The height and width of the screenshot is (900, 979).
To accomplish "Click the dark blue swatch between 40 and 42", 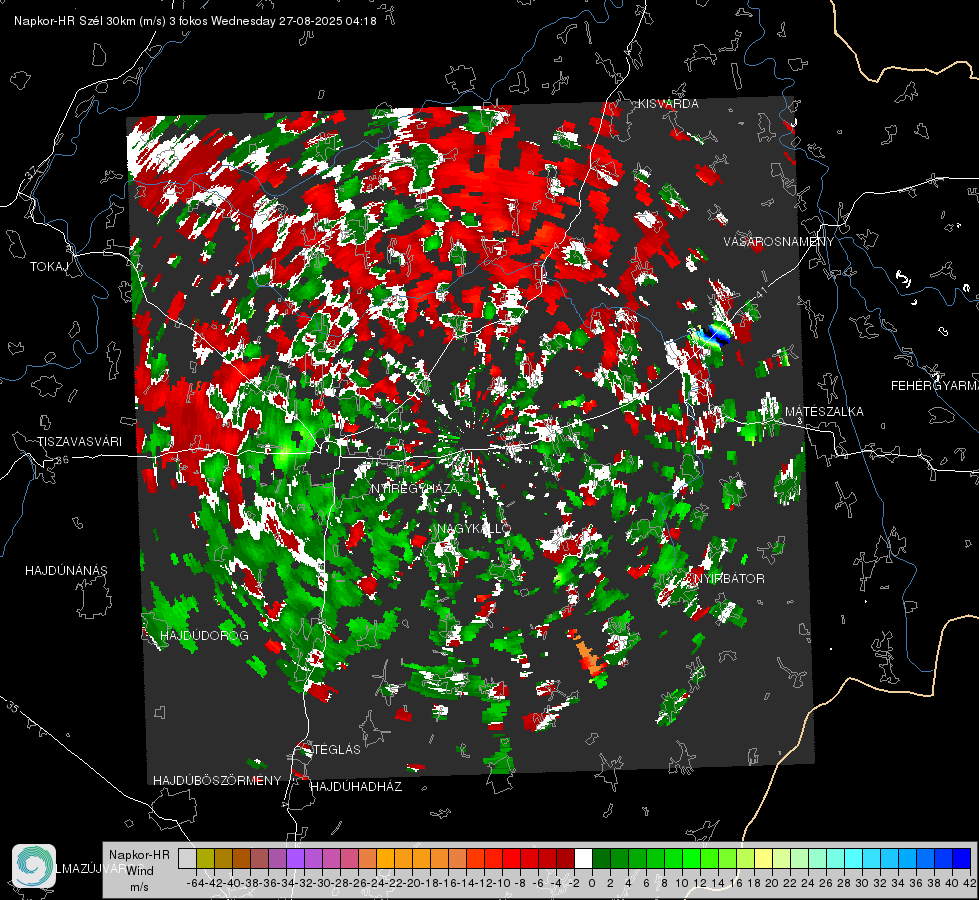I will coord(962,858).
